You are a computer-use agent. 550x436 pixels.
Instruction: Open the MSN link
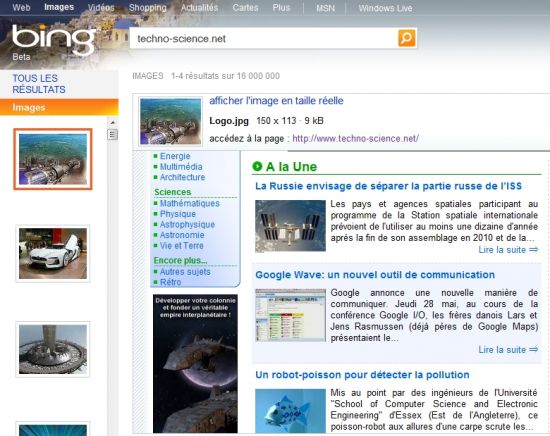tap(326, 8)
